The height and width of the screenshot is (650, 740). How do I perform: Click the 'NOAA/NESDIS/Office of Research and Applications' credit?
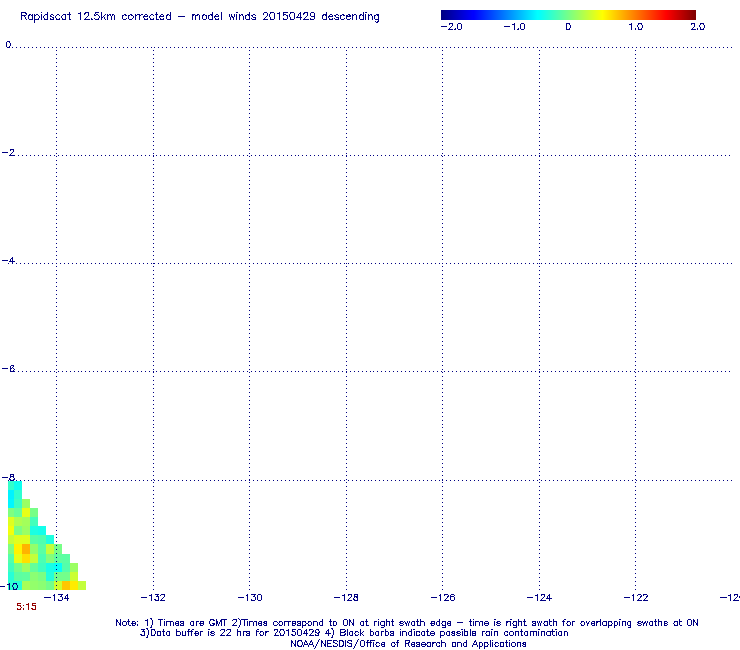click(x=408, y=644)
